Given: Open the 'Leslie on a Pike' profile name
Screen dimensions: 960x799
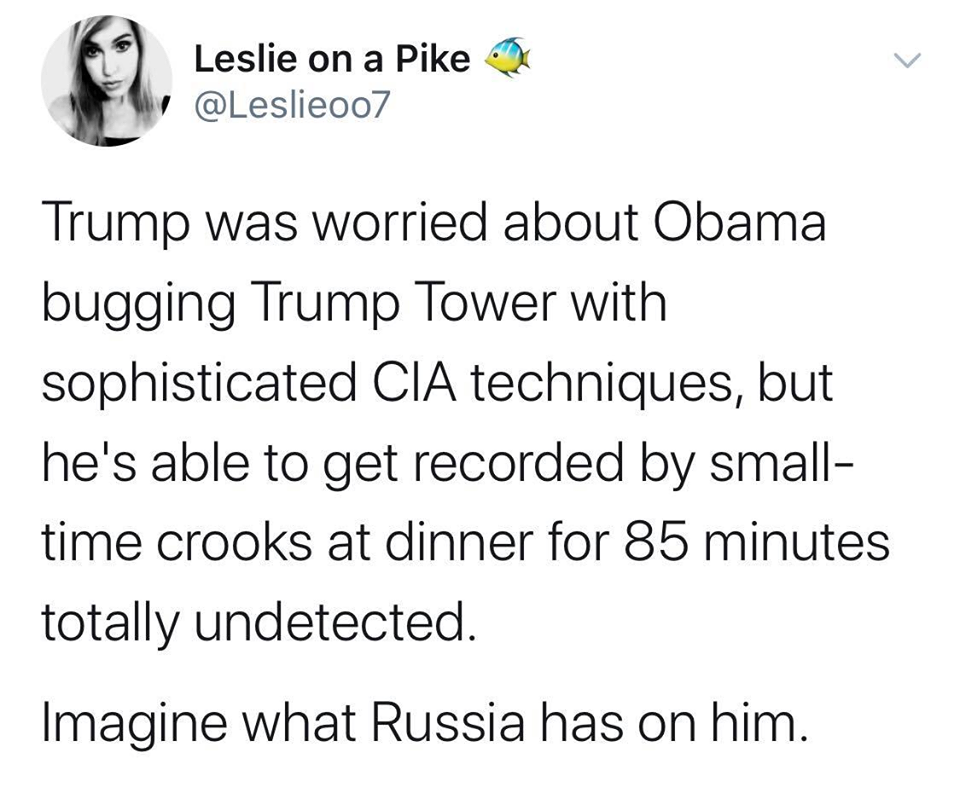Looking at the screenshot, I should click(x=331, y=59).
